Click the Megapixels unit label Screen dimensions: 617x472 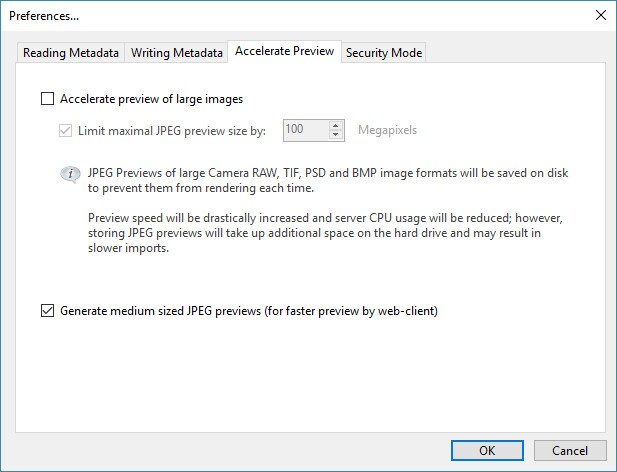point(387,130)
